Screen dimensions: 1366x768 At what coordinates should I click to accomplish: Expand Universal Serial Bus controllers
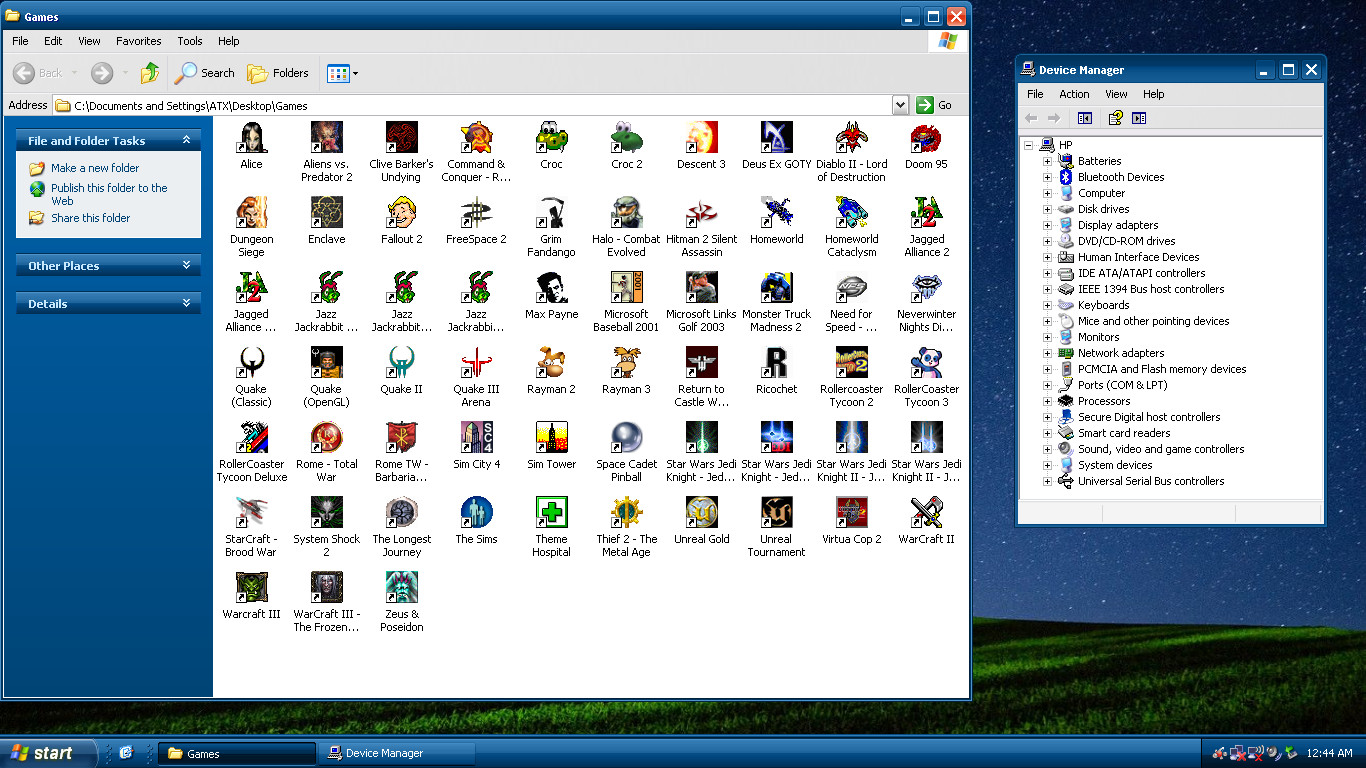pos(1048,481)
